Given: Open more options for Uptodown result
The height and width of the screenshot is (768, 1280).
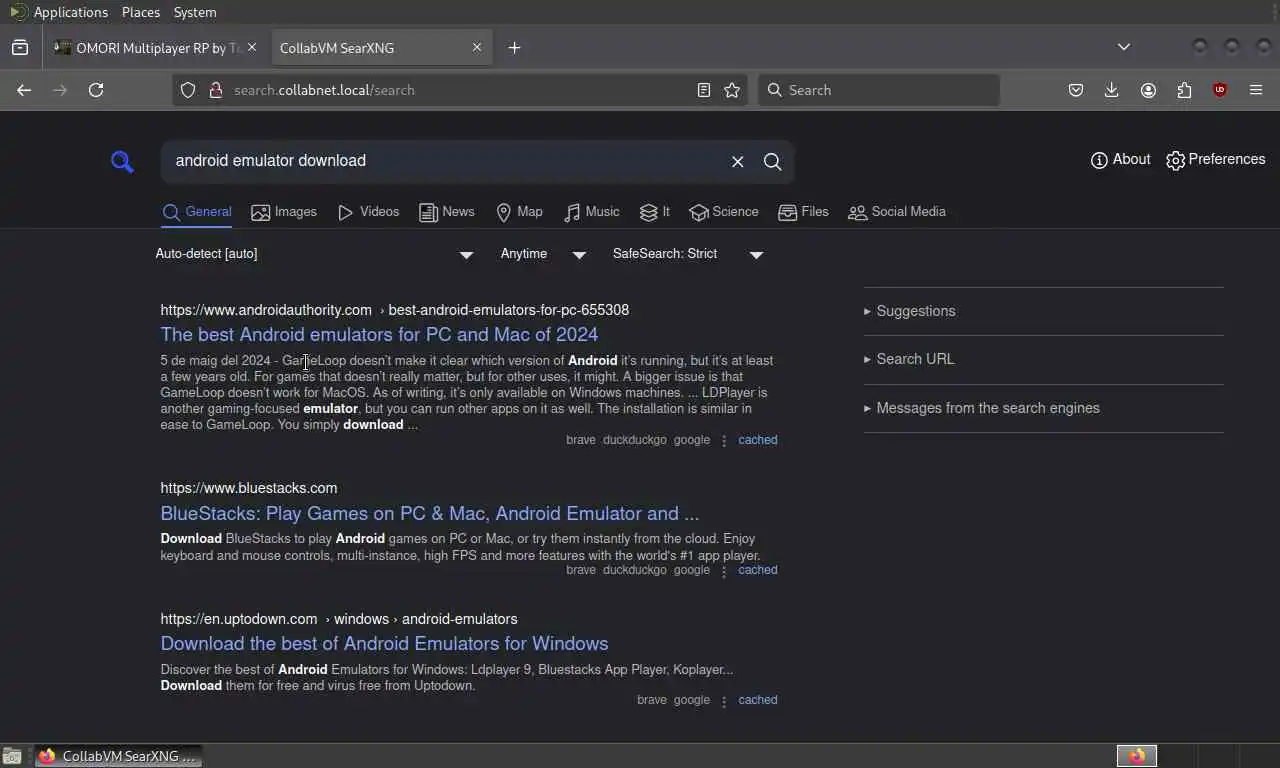Looking at the screenshot, I should 724,701.
